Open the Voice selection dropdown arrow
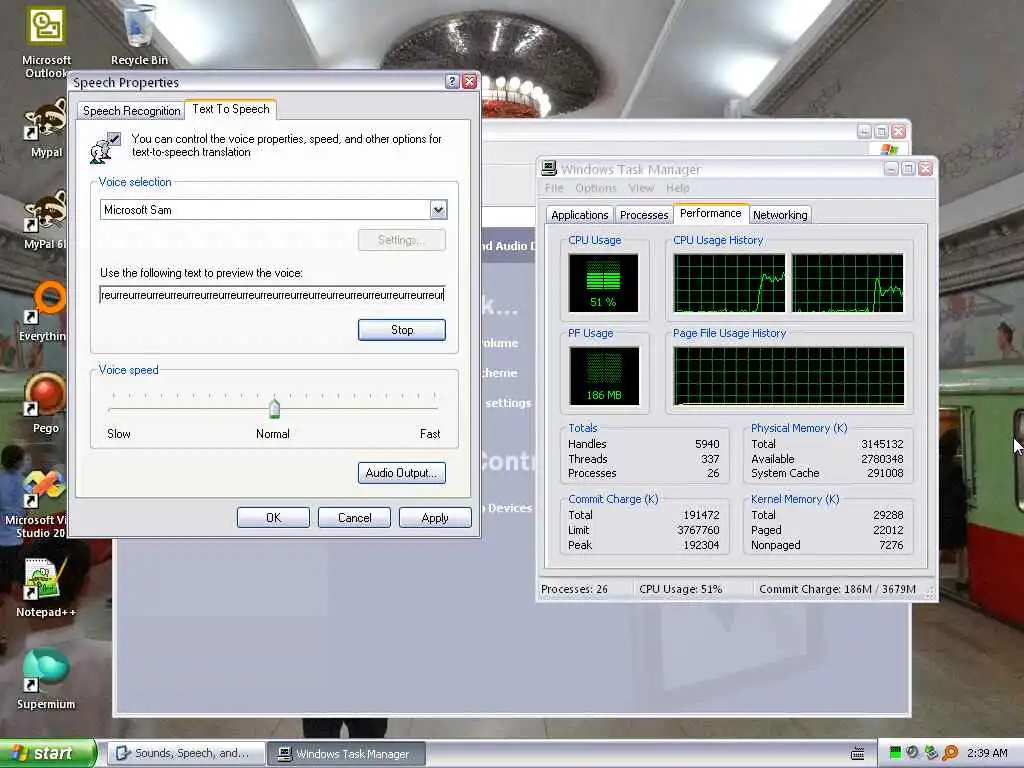The image size is (1024, 768). click(438, 210)
